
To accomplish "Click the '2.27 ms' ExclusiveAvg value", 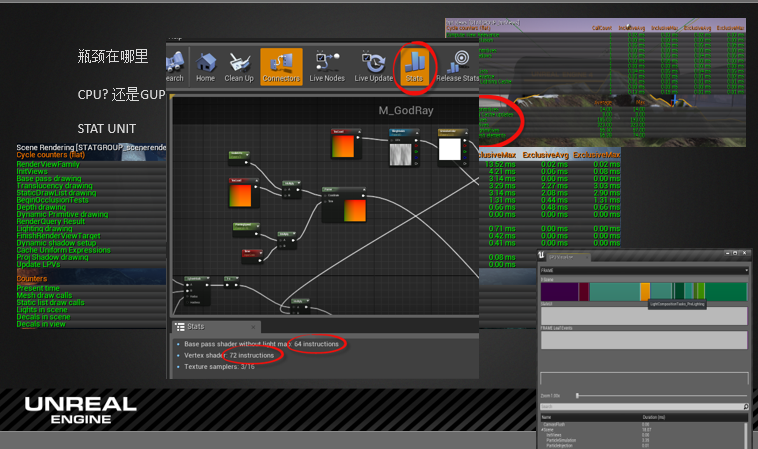I will point(554,186).
